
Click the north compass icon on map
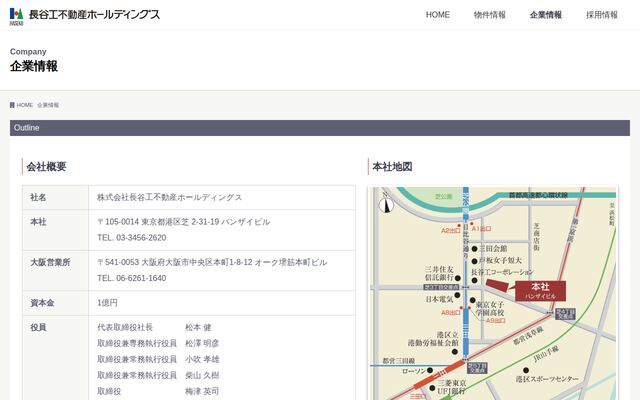(x=386, y=203)
